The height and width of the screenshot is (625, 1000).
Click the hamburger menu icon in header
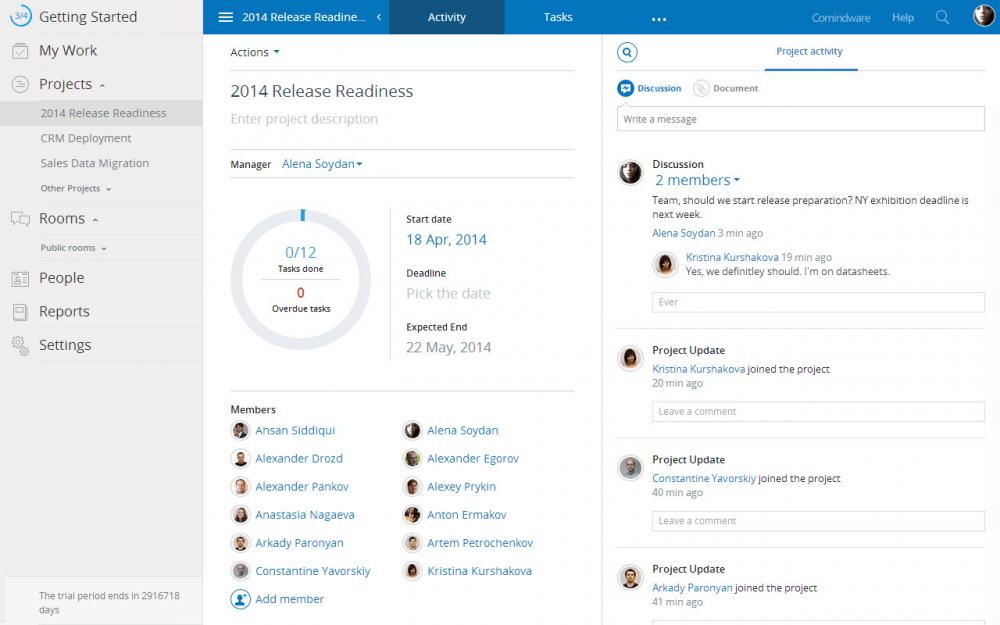[225, 17]
